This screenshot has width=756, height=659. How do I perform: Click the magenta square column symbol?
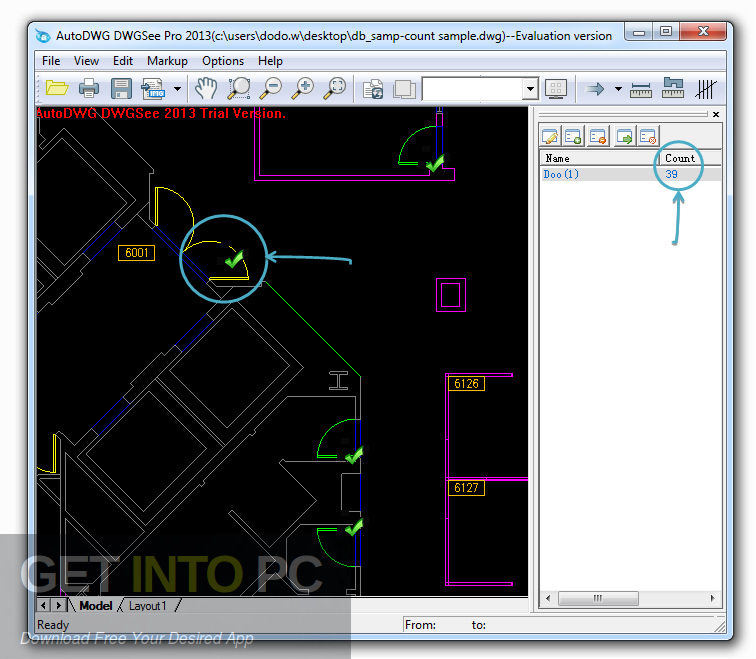[x=451, y=295]
